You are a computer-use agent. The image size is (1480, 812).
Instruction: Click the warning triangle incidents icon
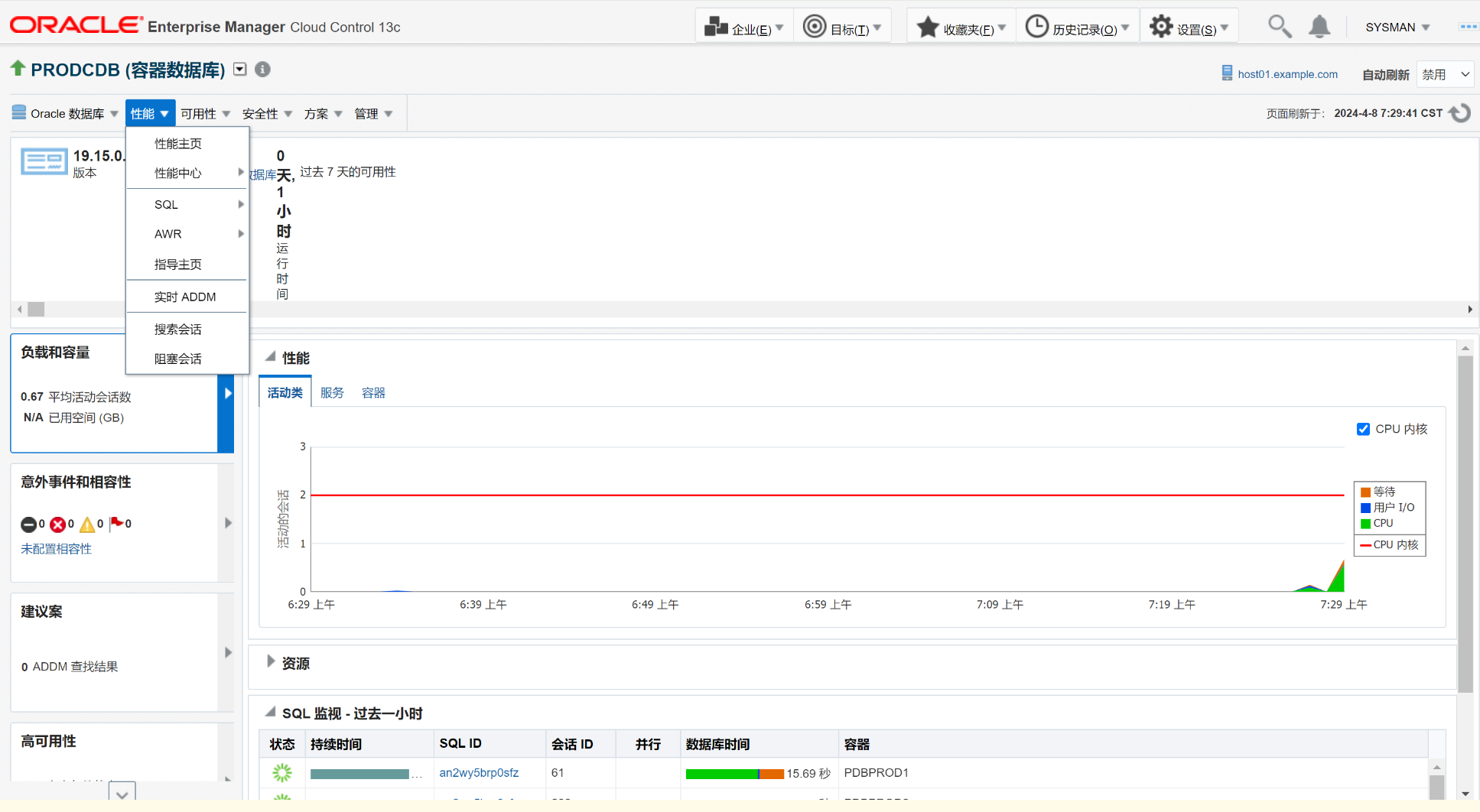[87, 525]
